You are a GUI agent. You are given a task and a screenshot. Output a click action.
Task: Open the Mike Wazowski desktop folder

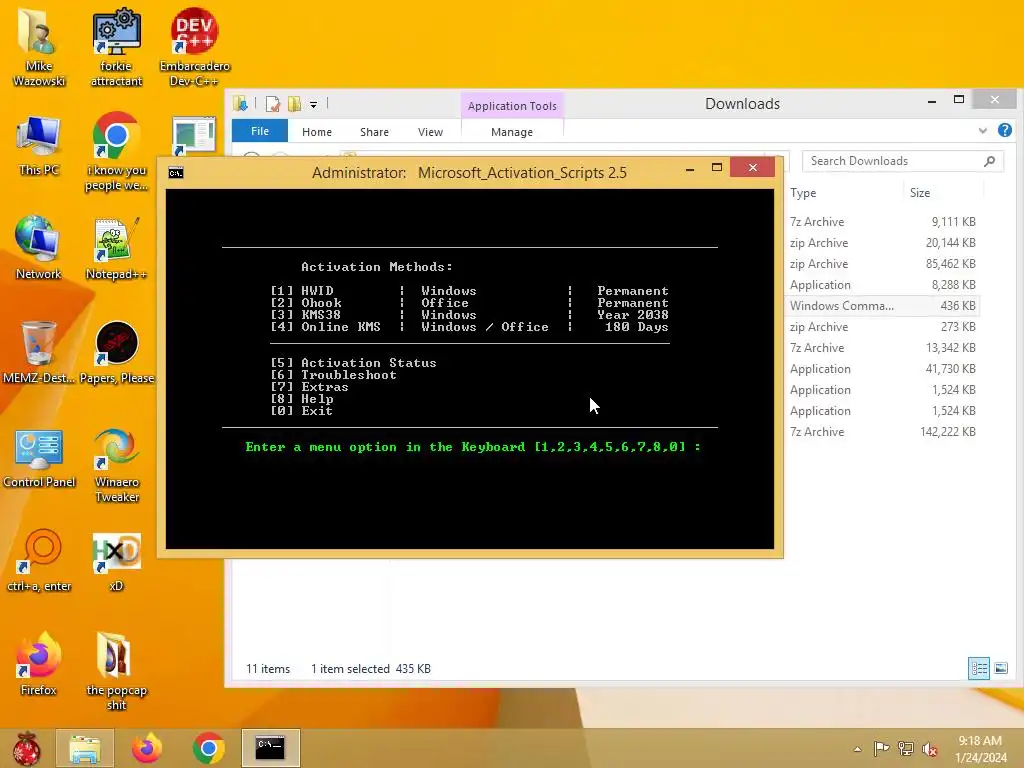[x=39, y=48]
